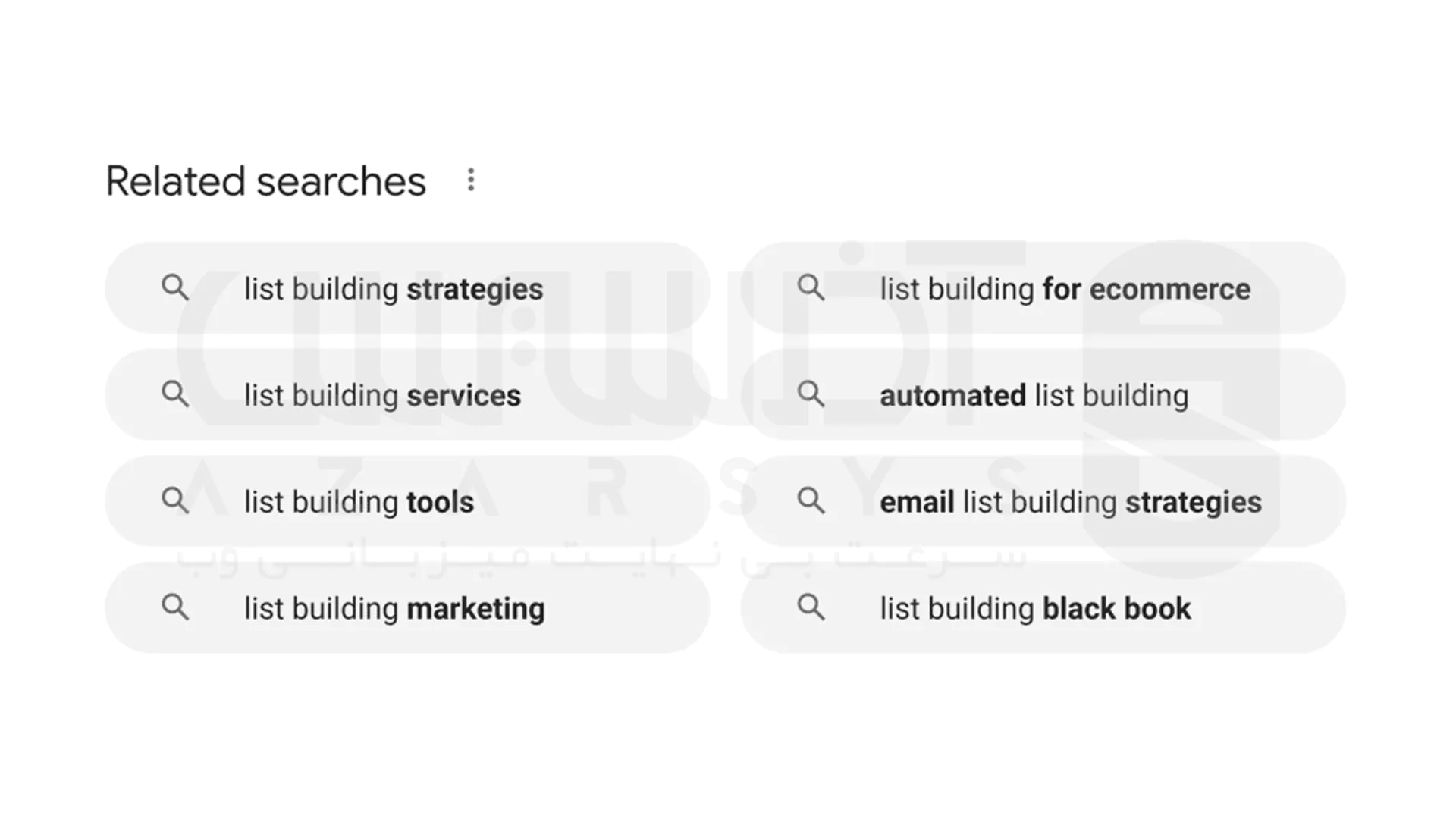Choose the 'list building black book' suggestion text

pos(1035,609)
